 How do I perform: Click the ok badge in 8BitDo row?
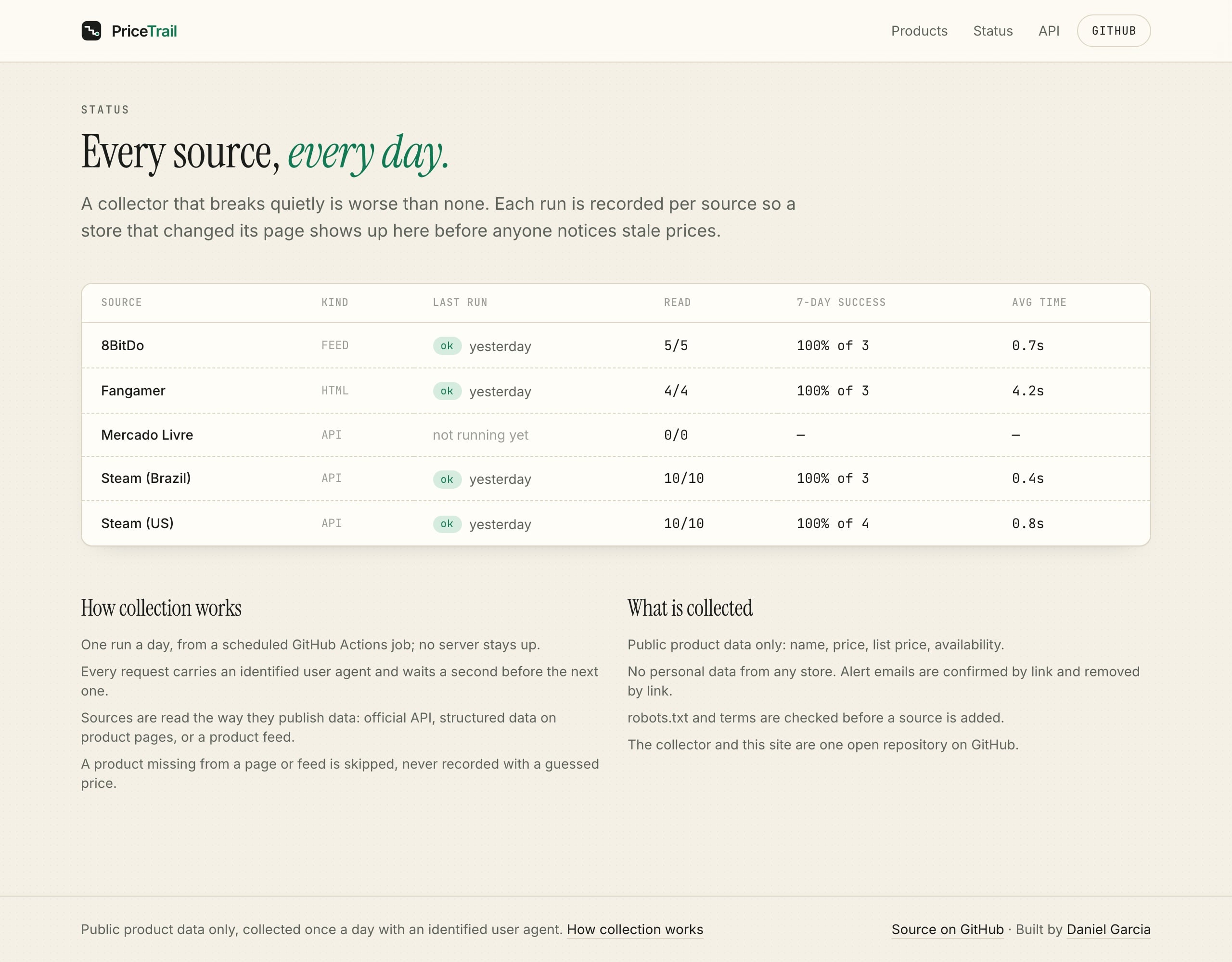coord(447,346)
